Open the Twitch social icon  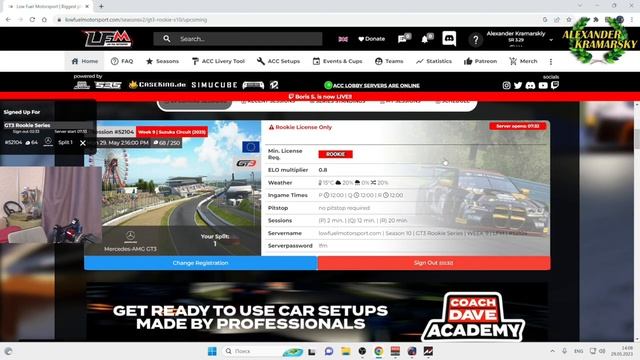pyautogui.click(x=555, y=85)
